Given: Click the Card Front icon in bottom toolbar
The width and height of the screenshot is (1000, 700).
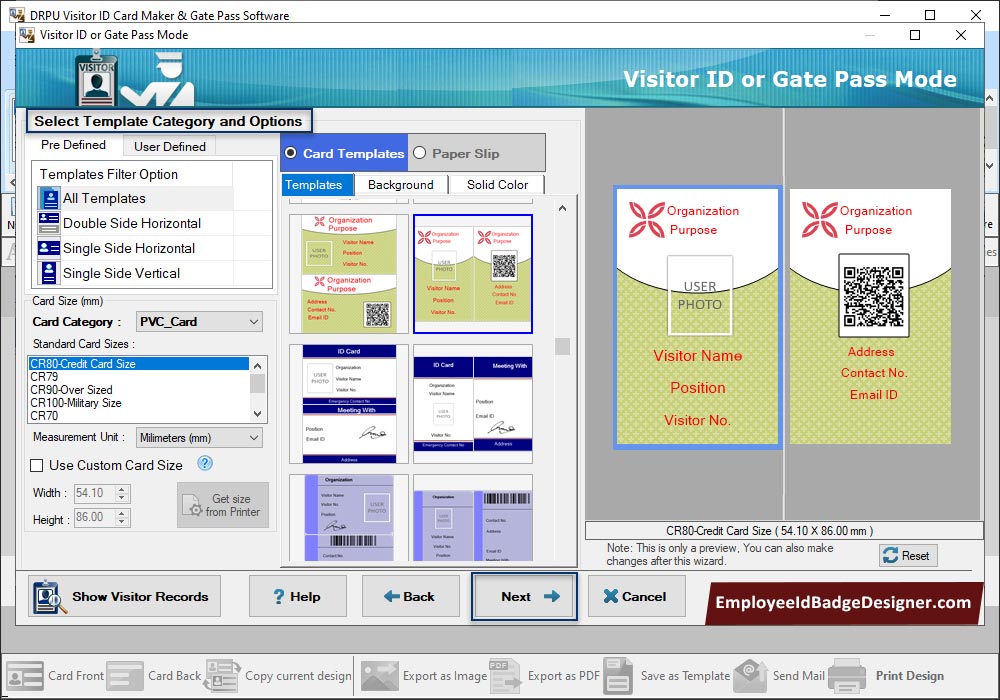Looking at the screenshot, I should click(x=25, y=676).
